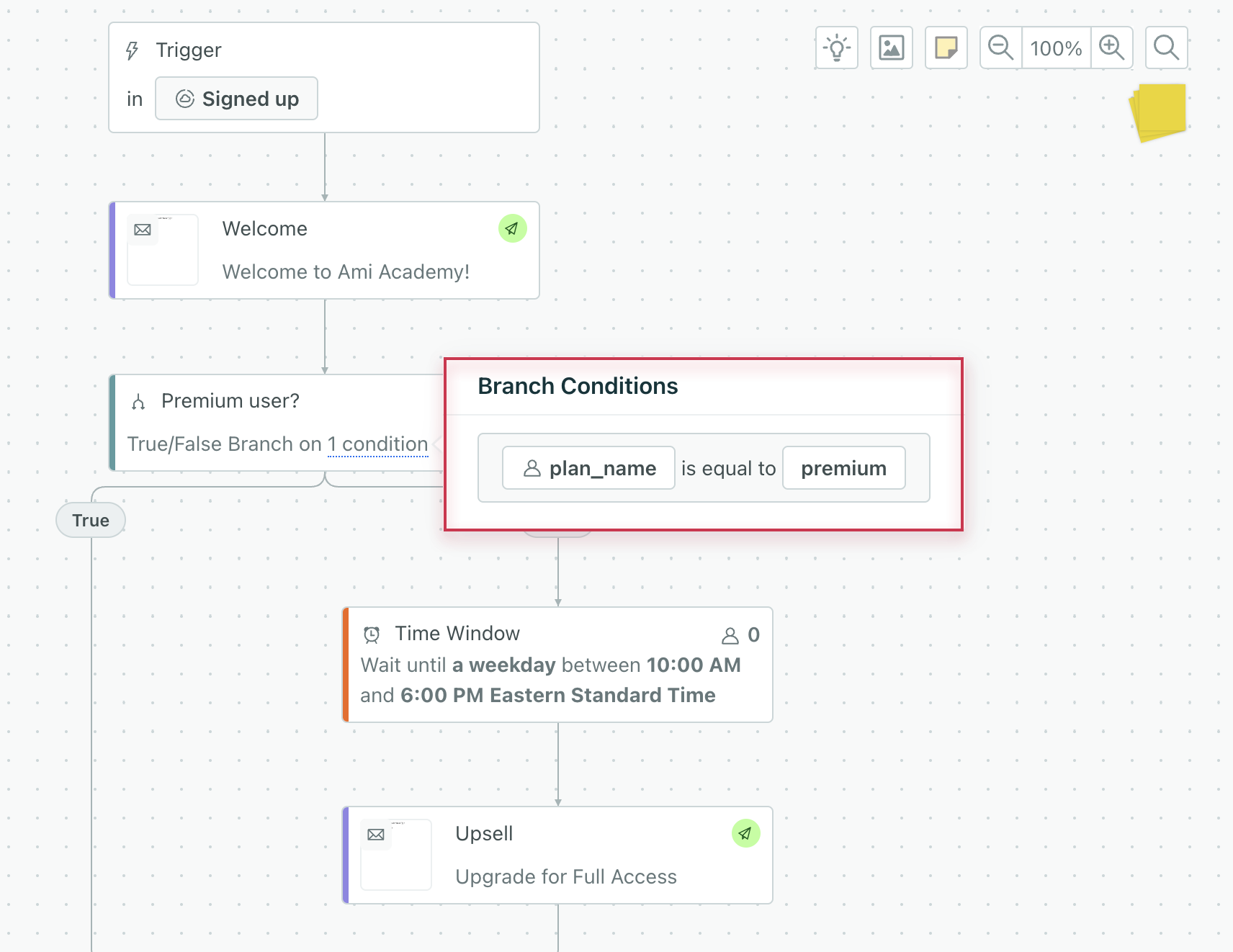Viewport: 1233px width, 952px height.
Task: Click the lightbulb tips icon
Action: 837,48
